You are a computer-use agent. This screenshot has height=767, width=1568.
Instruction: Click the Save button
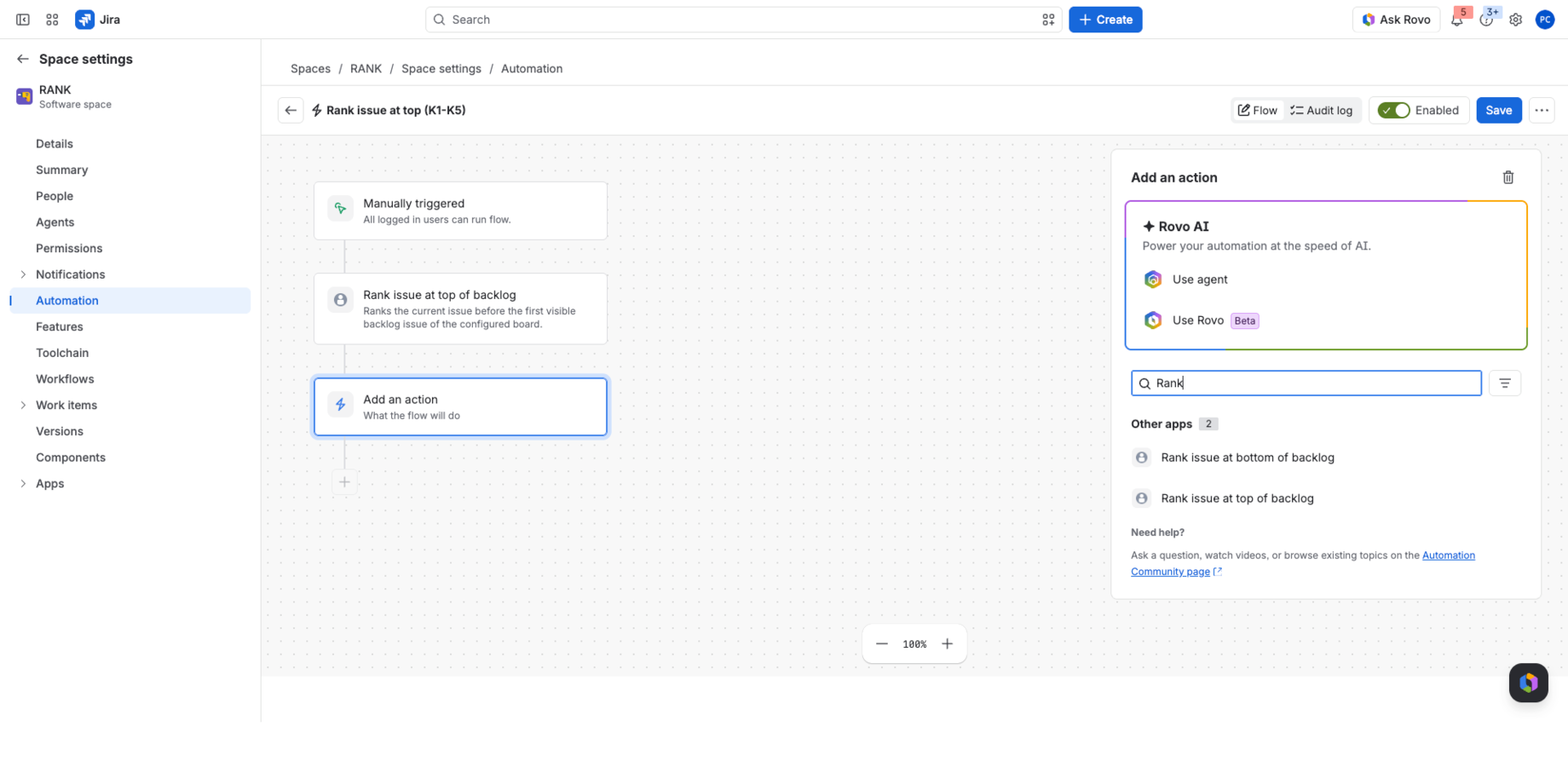pyautogui.click(x=1498, y=110)
